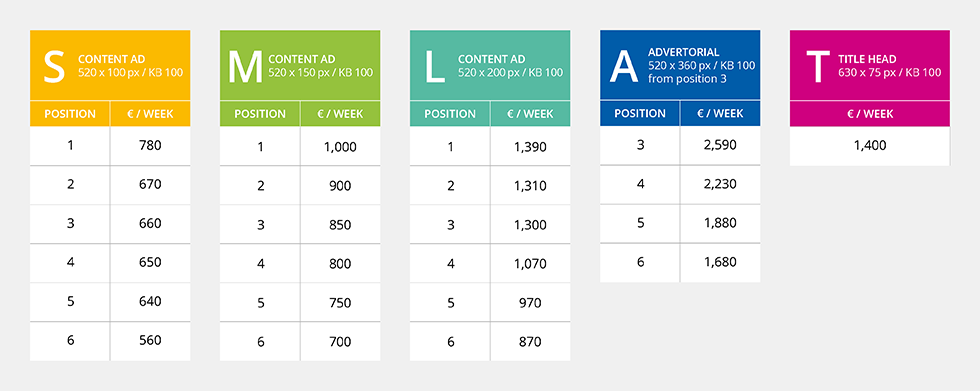
Task: Click the large S letter icon
Action: (x=54, y=67)
